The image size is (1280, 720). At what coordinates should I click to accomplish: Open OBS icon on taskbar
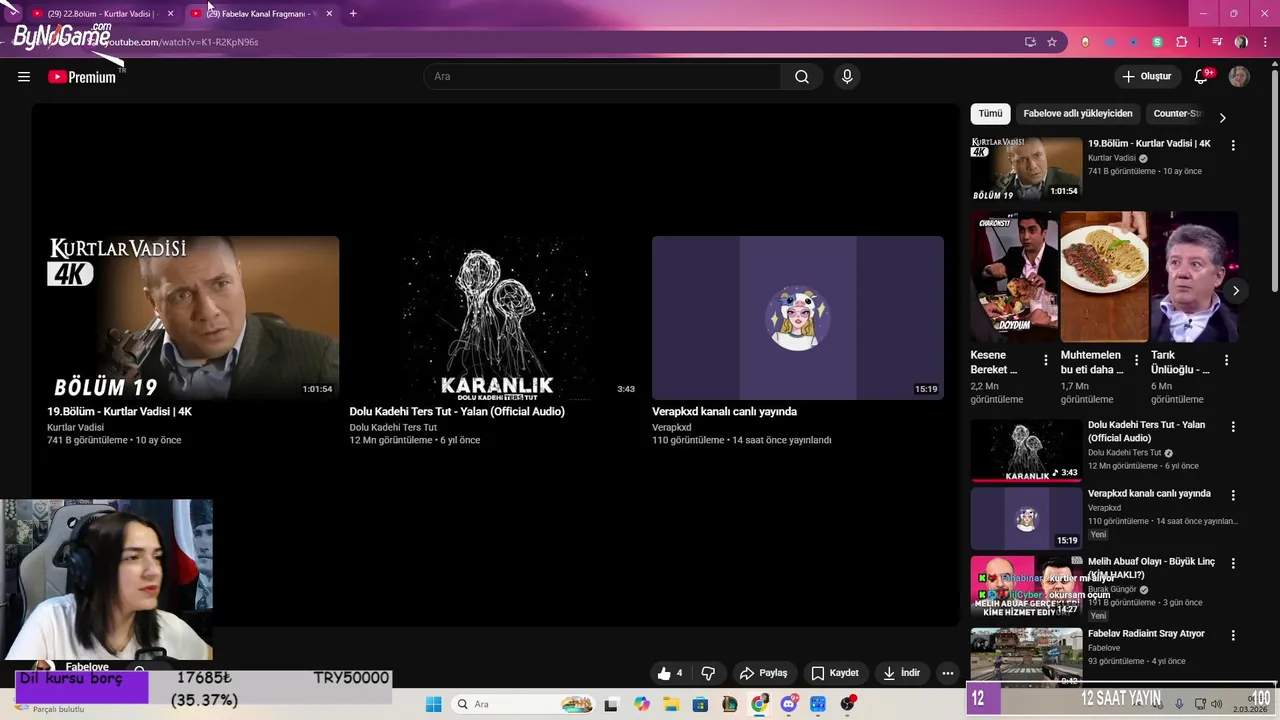point(848,704)
